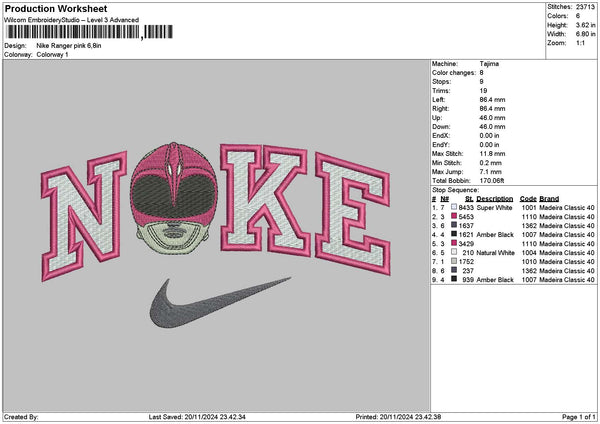Viewport: 600px width, 424px height.
Task: Select Max Stitch value '11.8 mm'
Action: pos(492,153)
